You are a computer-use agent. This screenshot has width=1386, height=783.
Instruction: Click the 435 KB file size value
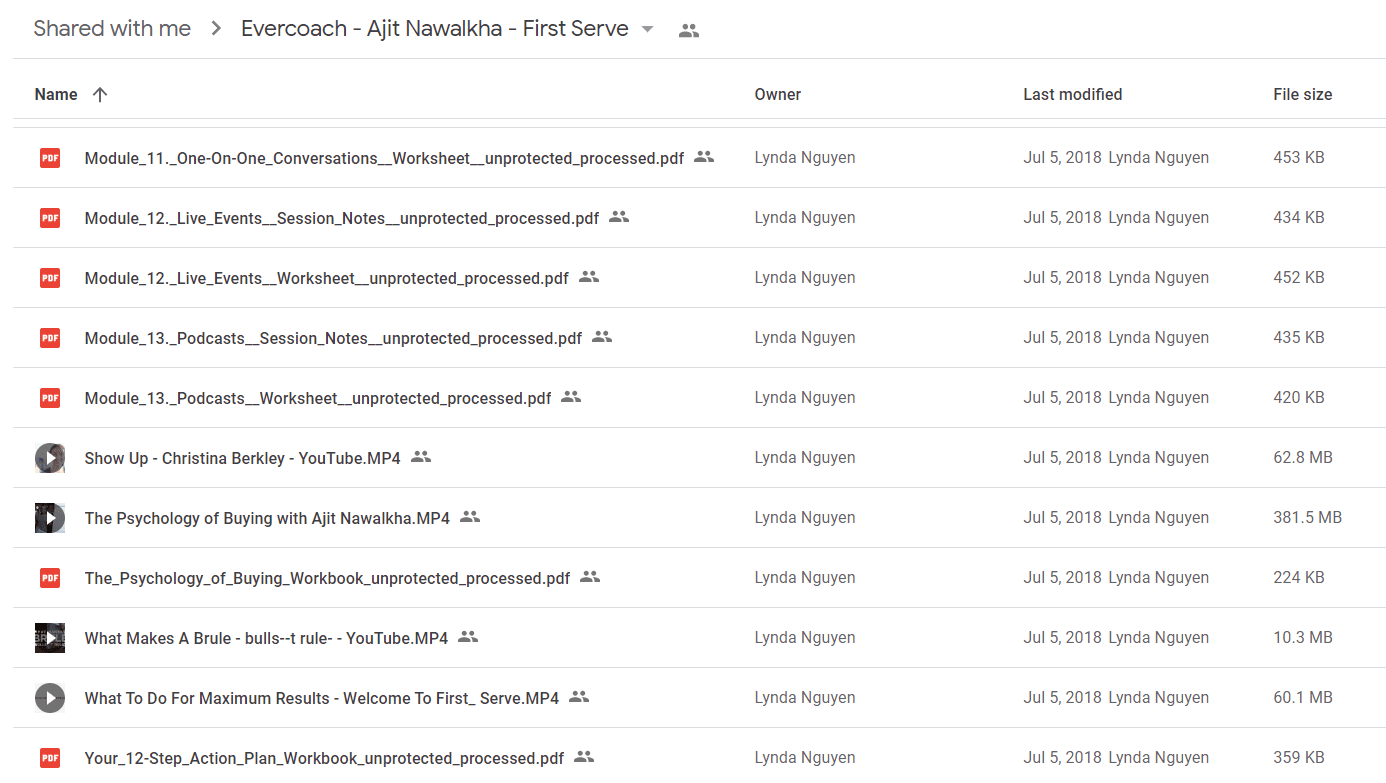point(1299,337)
